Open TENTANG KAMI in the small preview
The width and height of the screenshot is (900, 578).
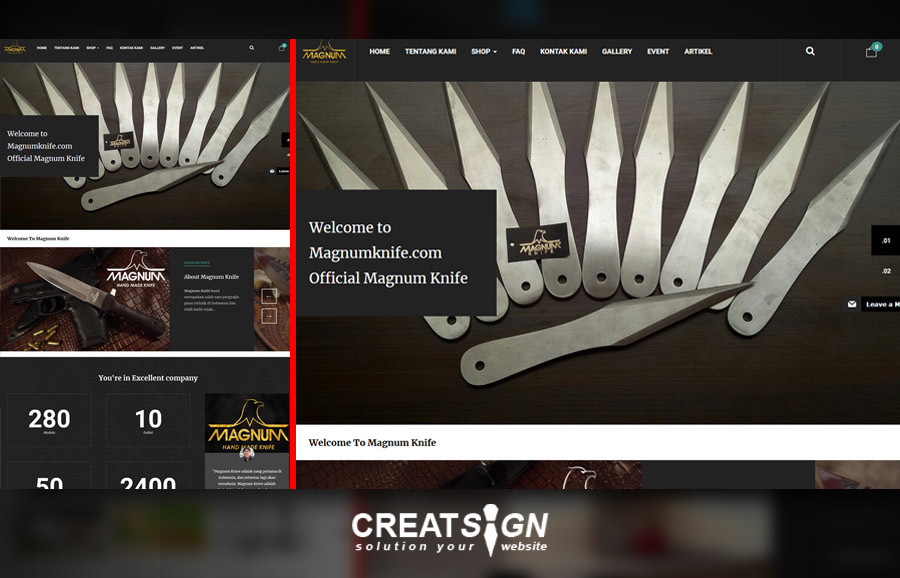pos(67,48)
